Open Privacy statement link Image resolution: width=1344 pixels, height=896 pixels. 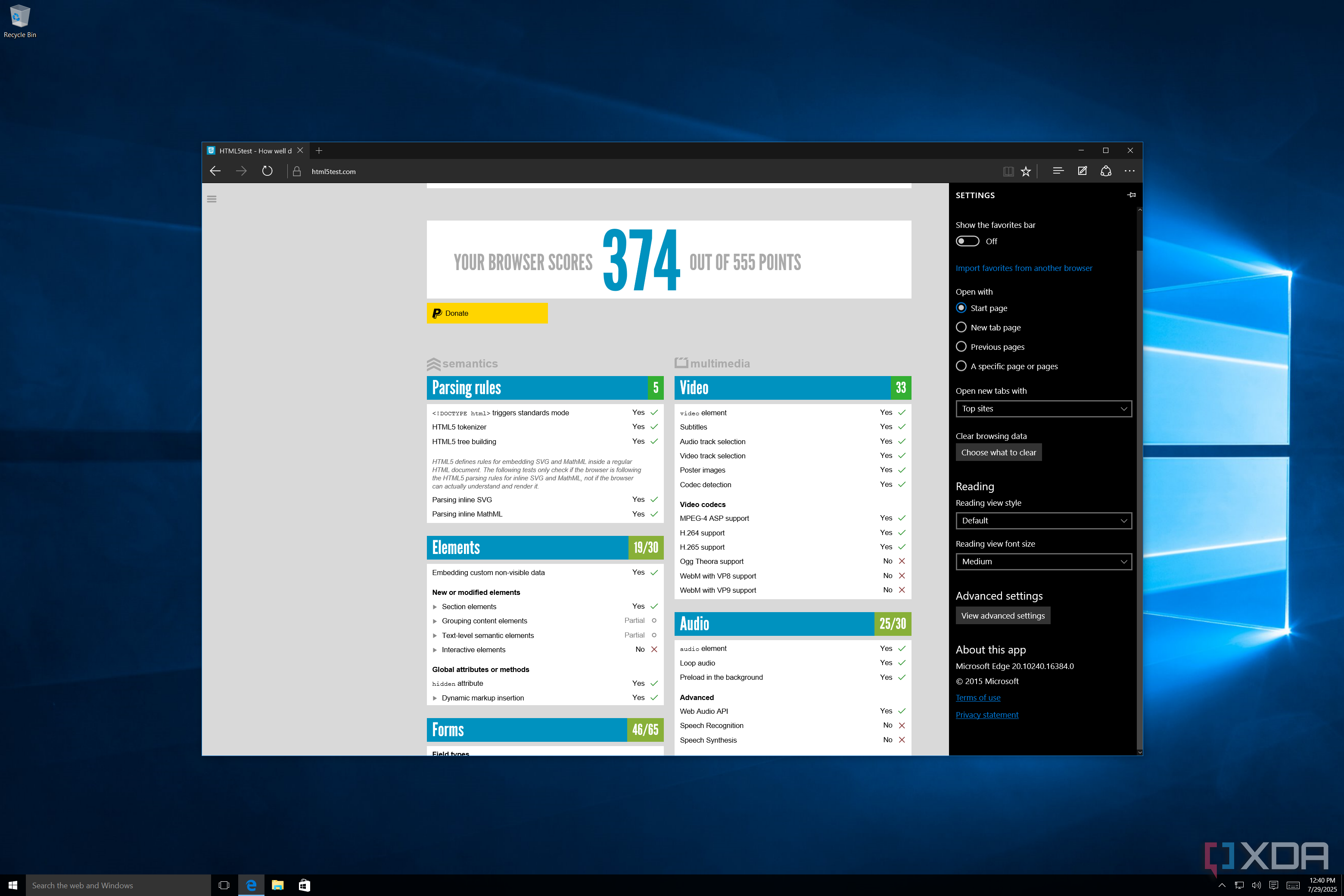tap(987, 714)
